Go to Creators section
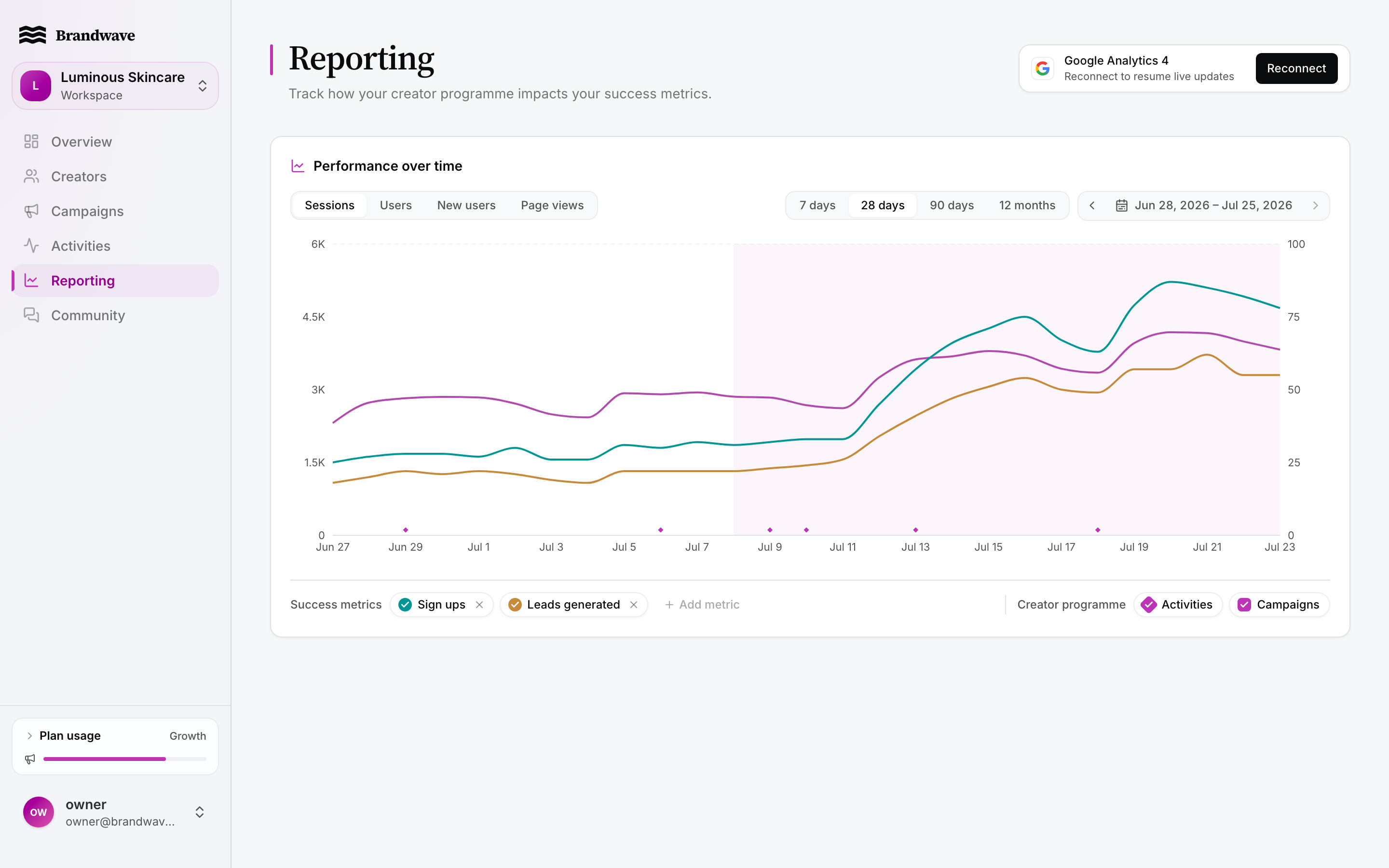This screenshot has width=1389, height=868. click(x=115, y=176)
